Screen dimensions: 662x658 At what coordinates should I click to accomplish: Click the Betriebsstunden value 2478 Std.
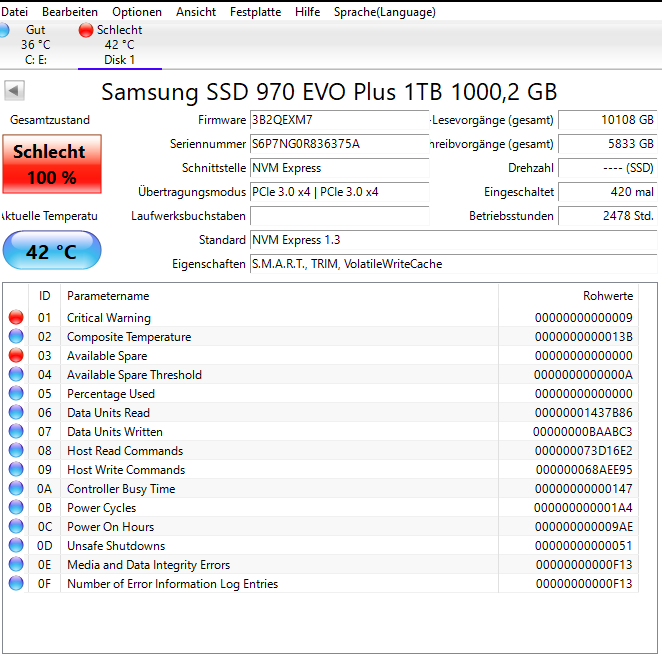[608, 216]
